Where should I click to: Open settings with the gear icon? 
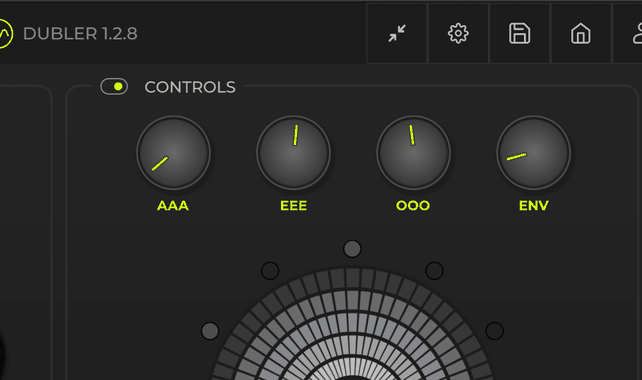coord(458,33)
